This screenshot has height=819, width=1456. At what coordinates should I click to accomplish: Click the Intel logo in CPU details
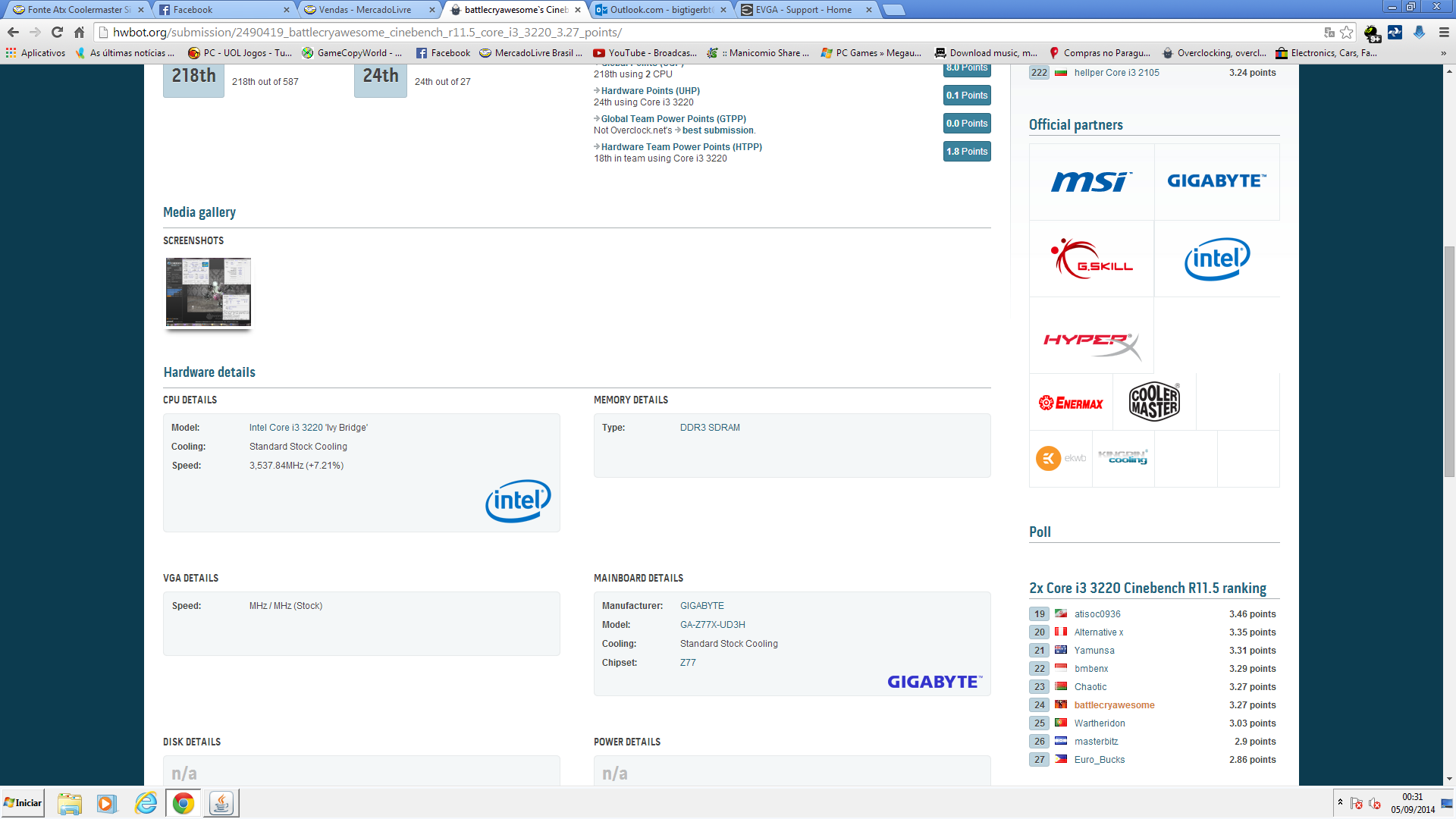(518, 500)
